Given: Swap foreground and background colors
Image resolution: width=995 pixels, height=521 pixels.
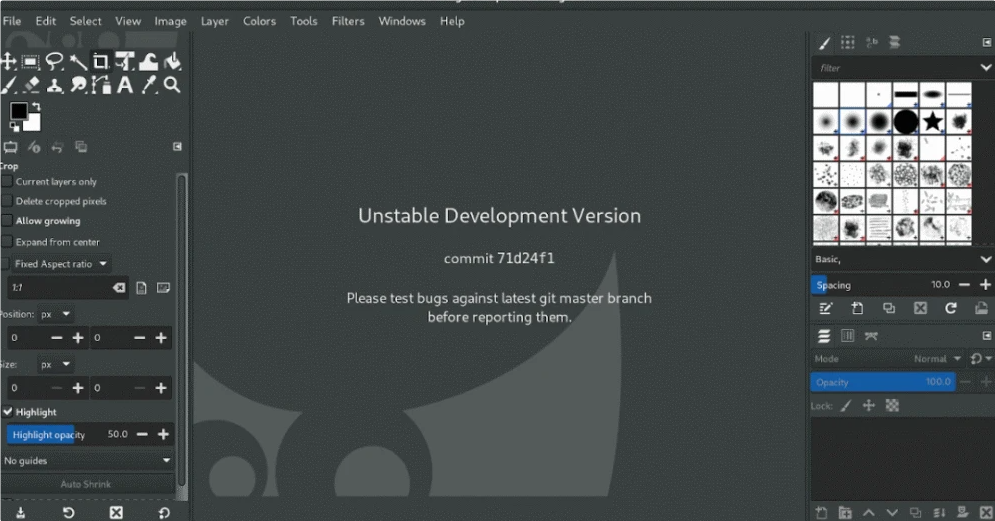Looking at the screenshot, I should (36, 107).
